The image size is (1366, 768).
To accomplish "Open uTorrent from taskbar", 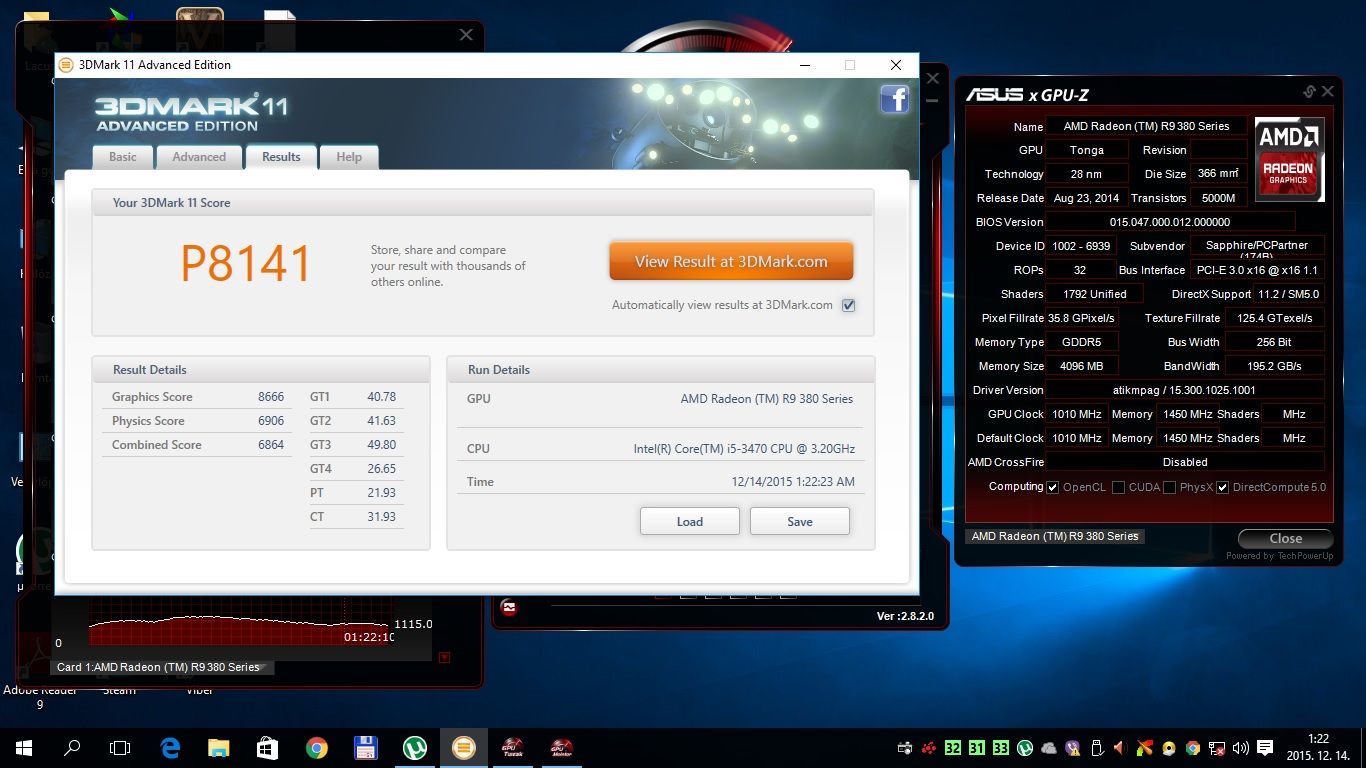I will click(x=414, y=747).
